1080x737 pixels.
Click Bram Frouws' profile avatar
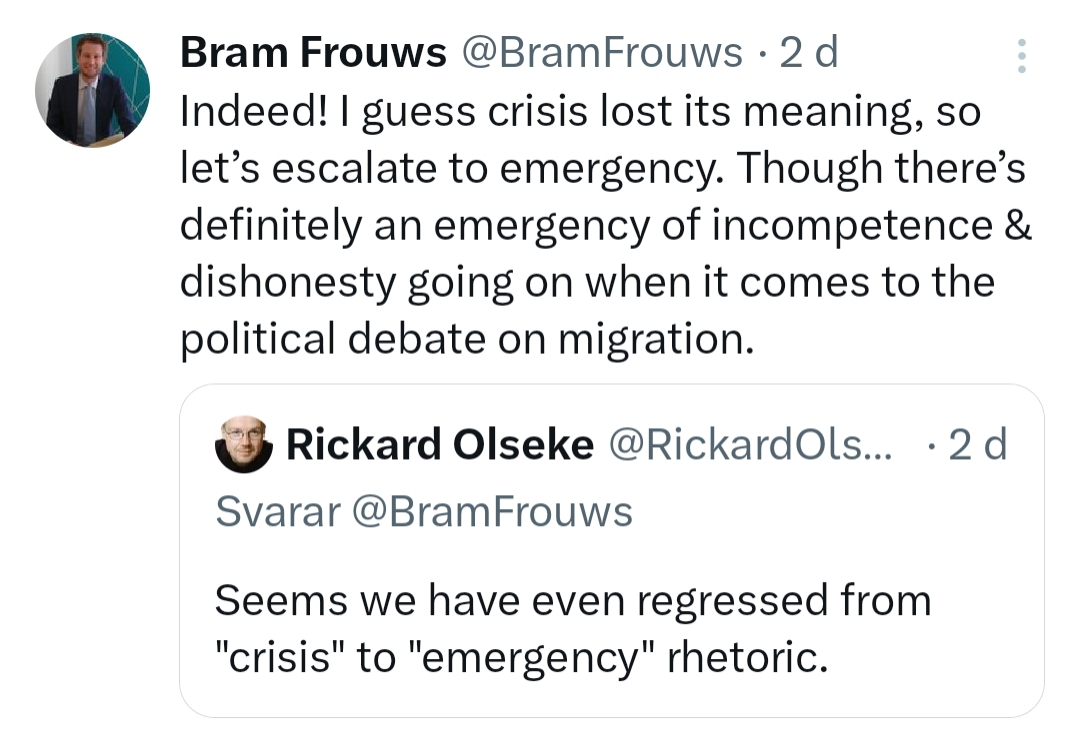[92, 90]
